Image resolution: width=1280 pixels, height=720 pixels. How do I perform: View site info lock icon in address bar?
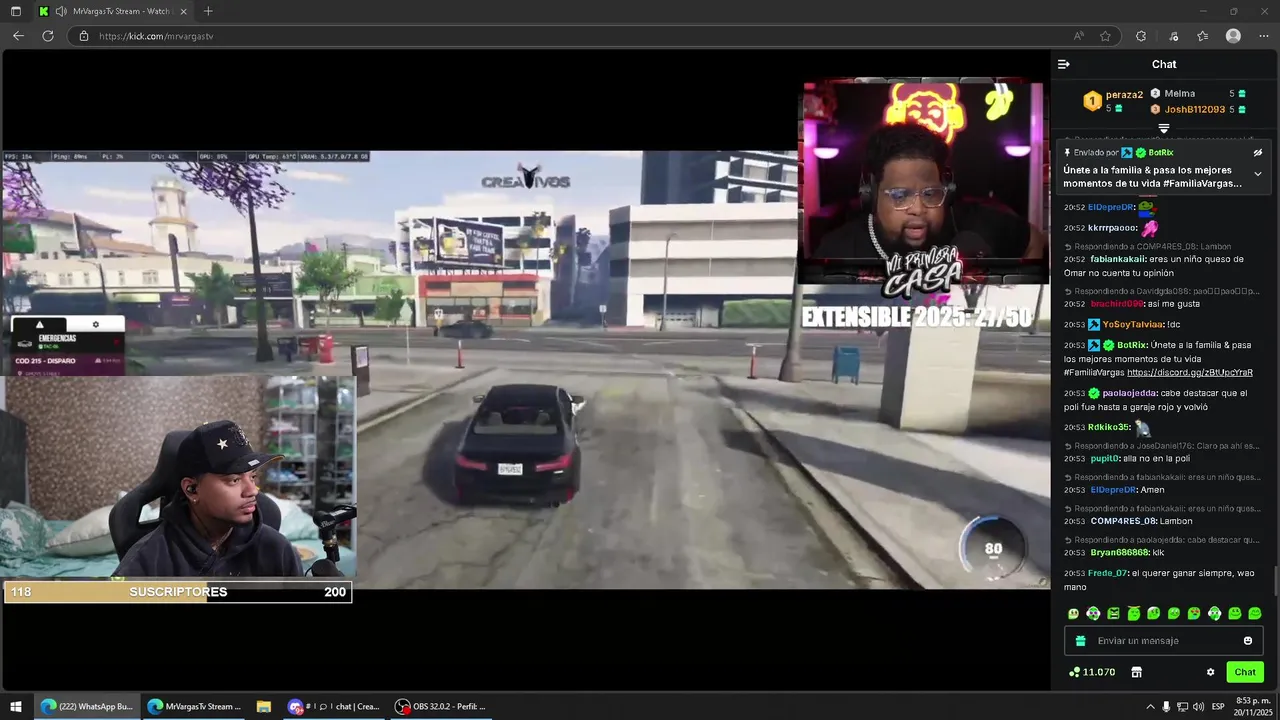(84, 36)
